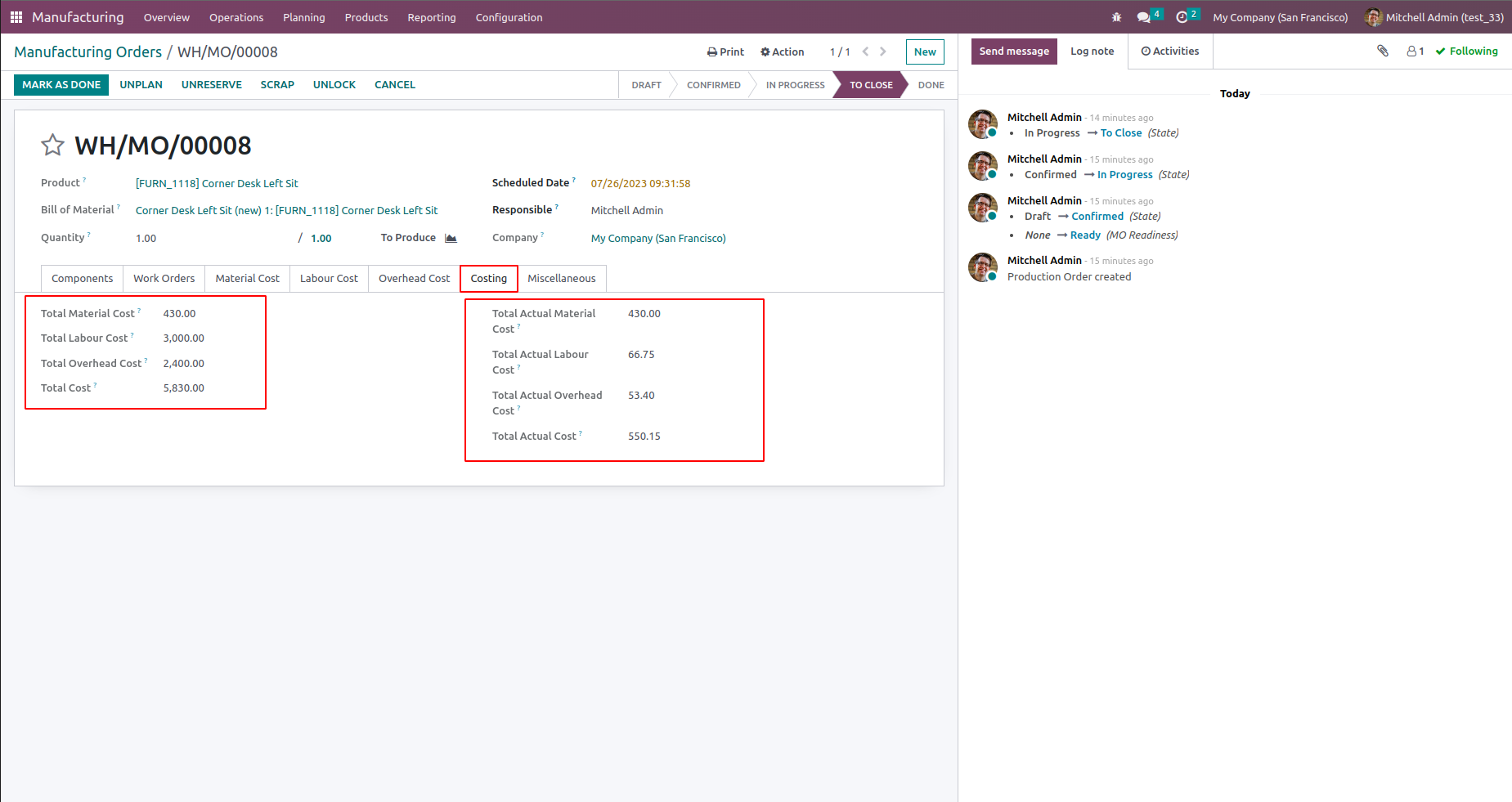Open Reporting menu
The width and height of the screenshot is (1512, 802).
[432, 17]
